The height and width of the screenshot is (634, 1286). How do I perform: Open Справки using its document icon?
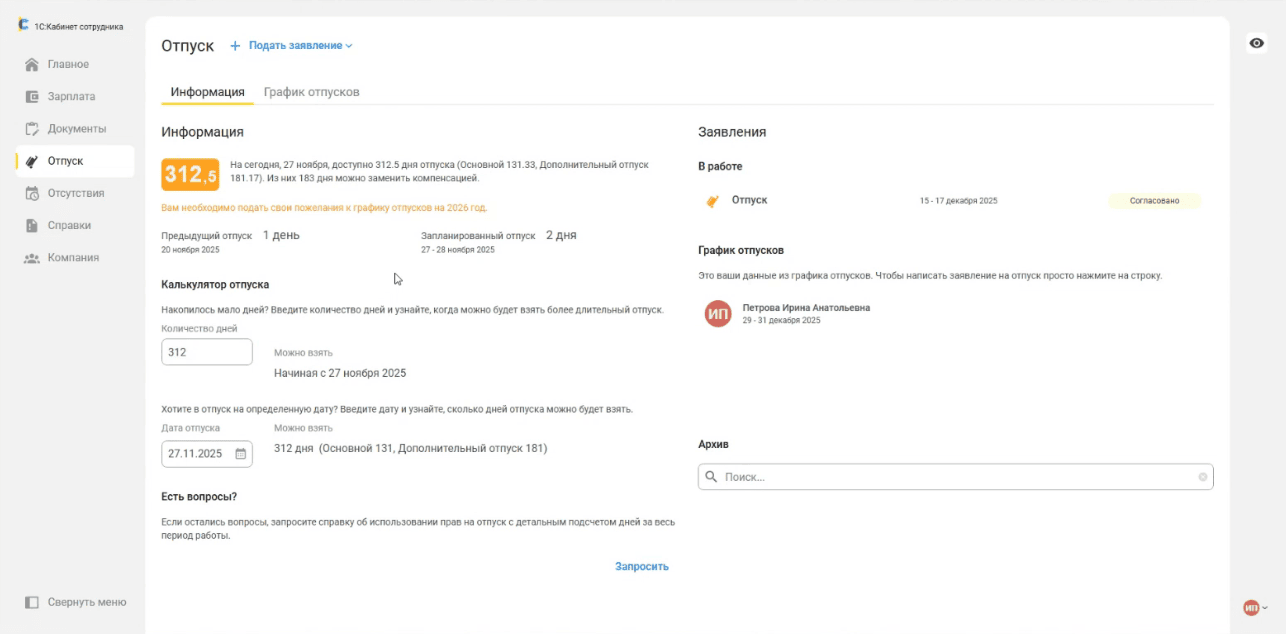coord(32,225)
